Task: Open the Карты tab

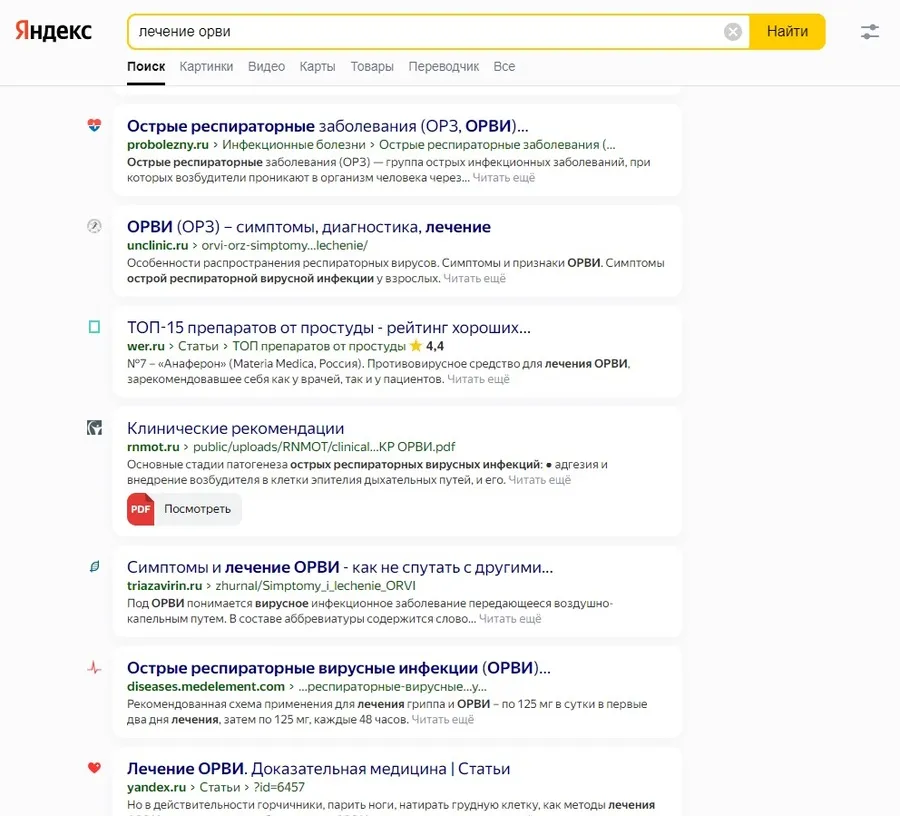Action: 317,67
